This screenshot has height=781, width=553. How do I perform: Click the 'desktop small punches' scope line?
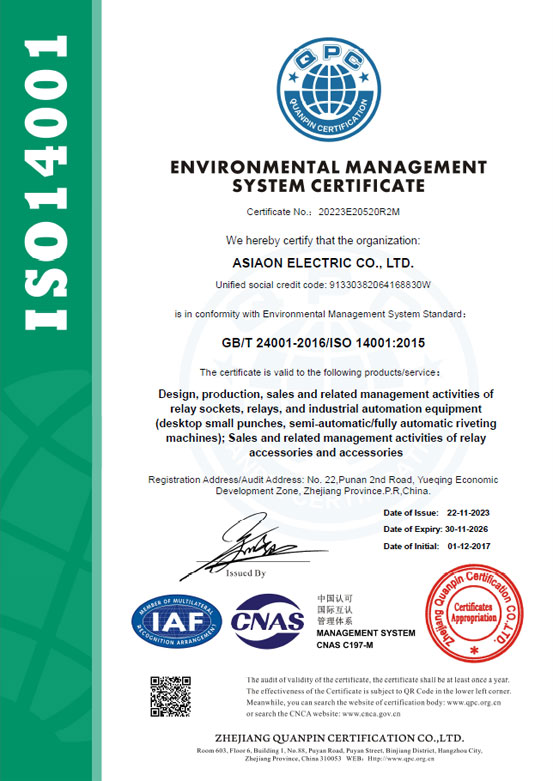point(326,424)
